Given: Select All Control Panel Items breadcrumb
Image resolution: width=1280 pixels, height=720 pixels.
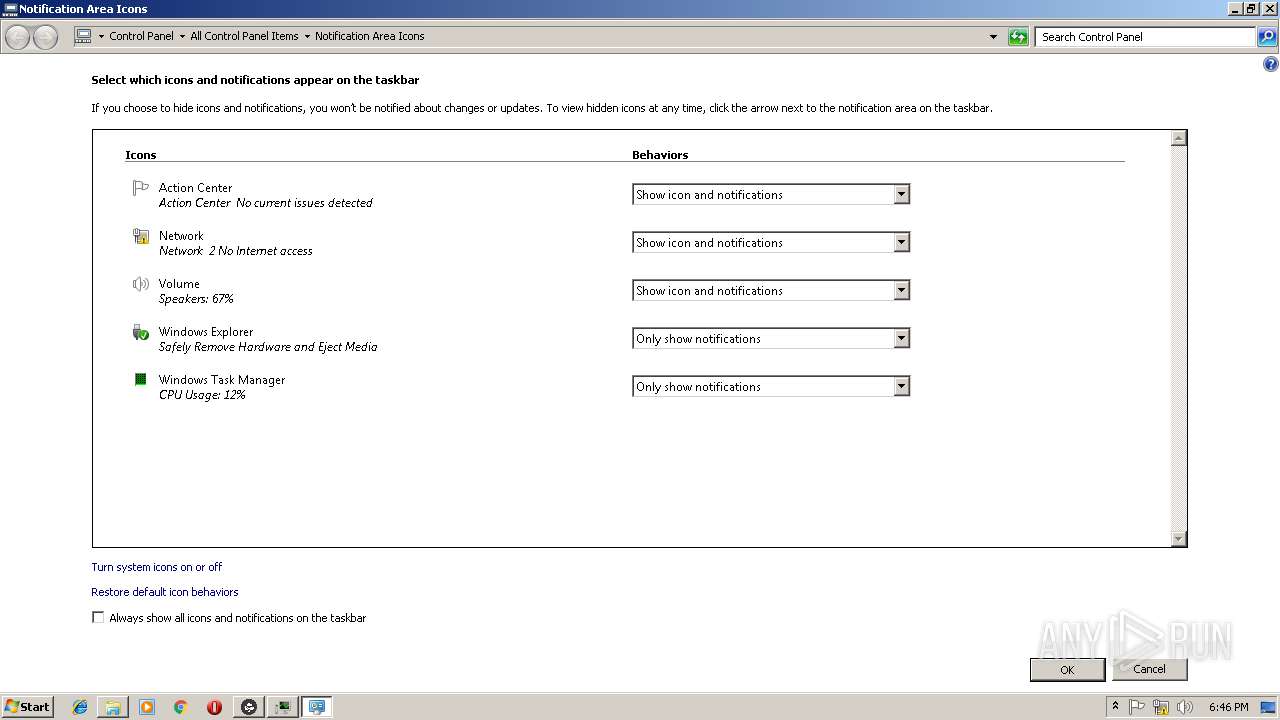Looking at the screenshot, I should pyautogui.click(x=244, y=36).
